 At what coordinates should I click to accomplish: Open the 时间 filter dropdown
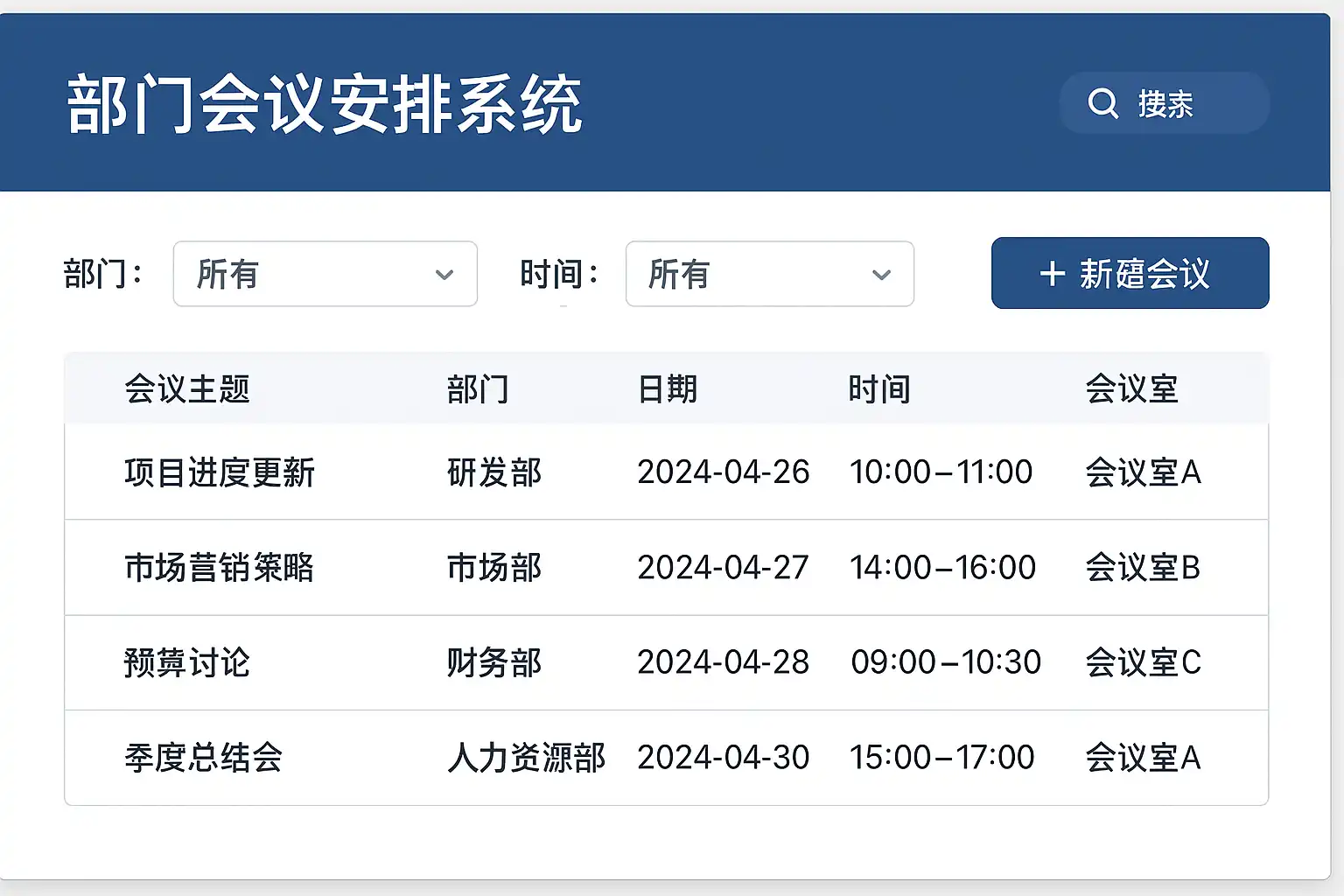(769, 274)
